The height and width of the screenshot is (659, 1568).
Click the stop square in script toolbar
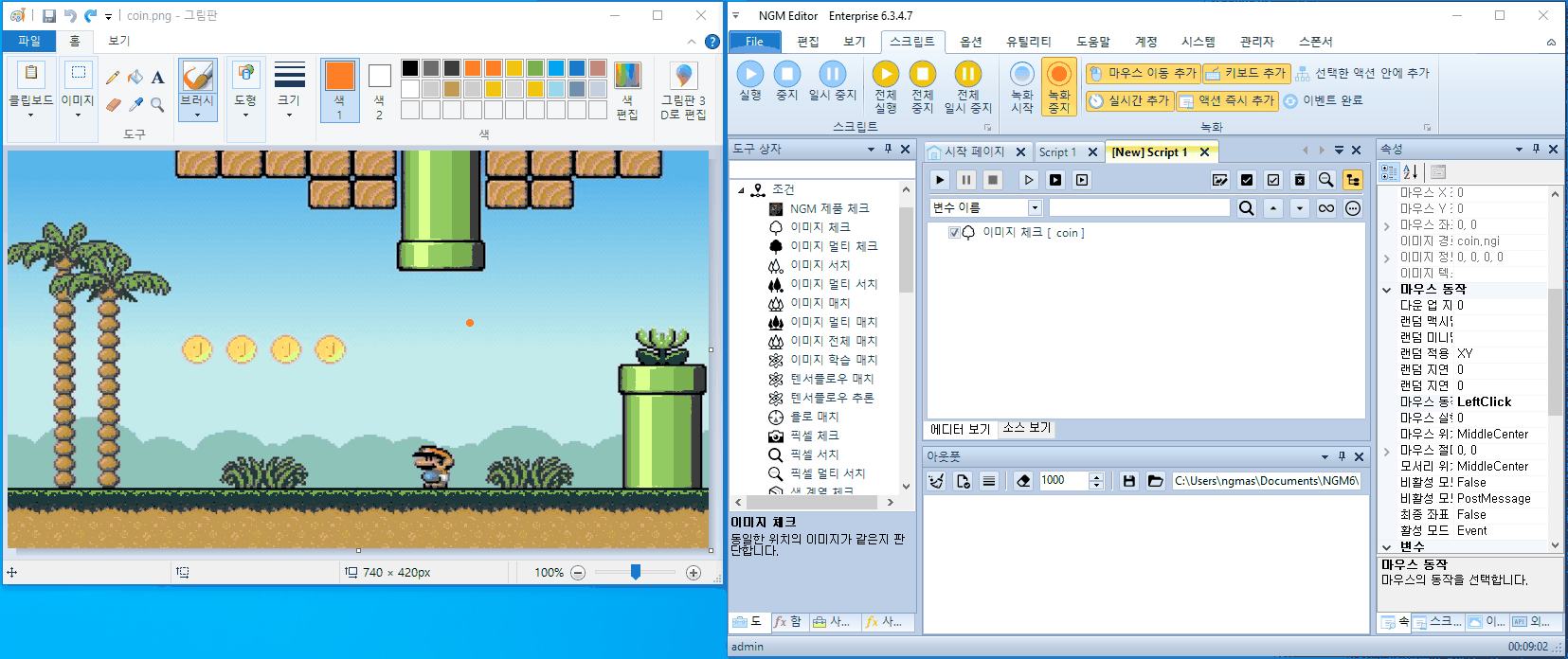(993, 180)
